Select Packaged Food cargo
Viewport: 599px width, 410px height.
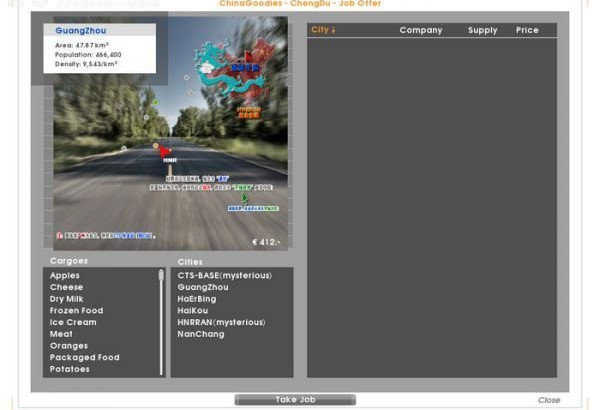(x=84, y=358)
